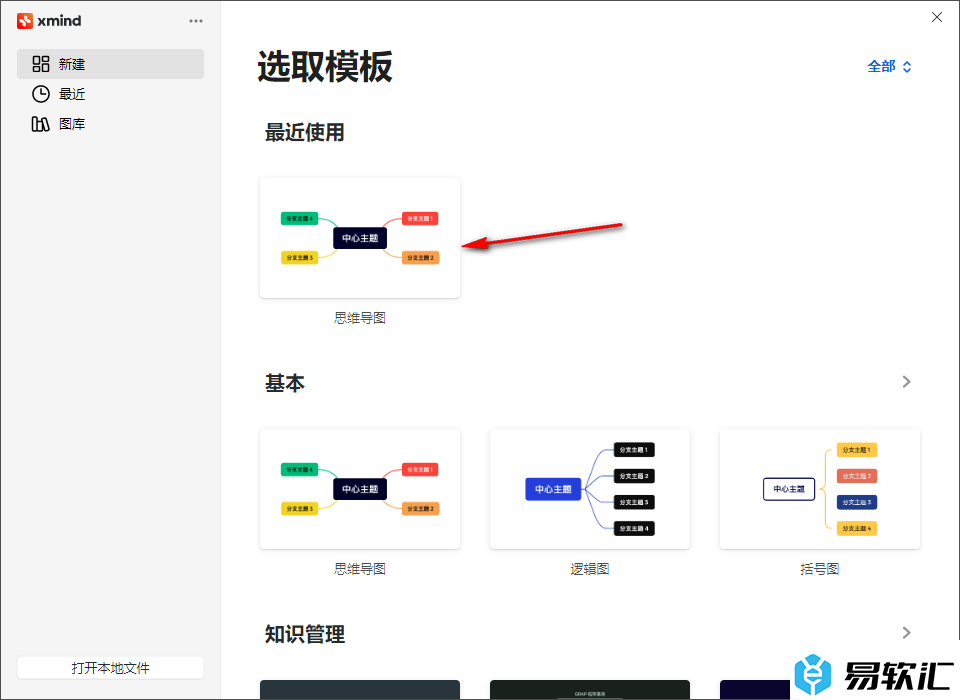Expand the 基本 section with its chevron
The image size is (960, 700).
(907, 382)
